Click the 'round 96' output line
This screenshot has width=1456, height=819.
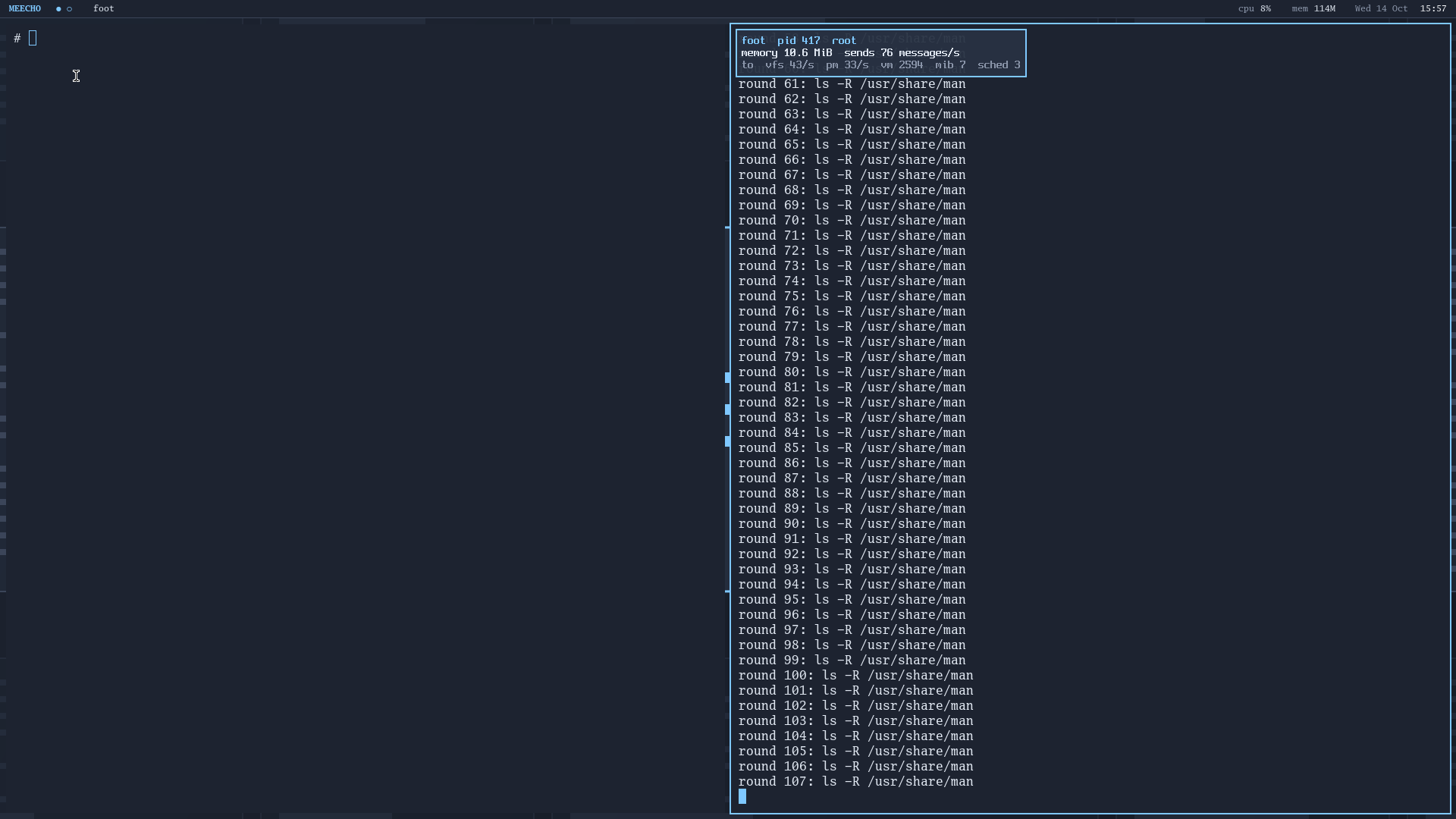tap(852, 615)
